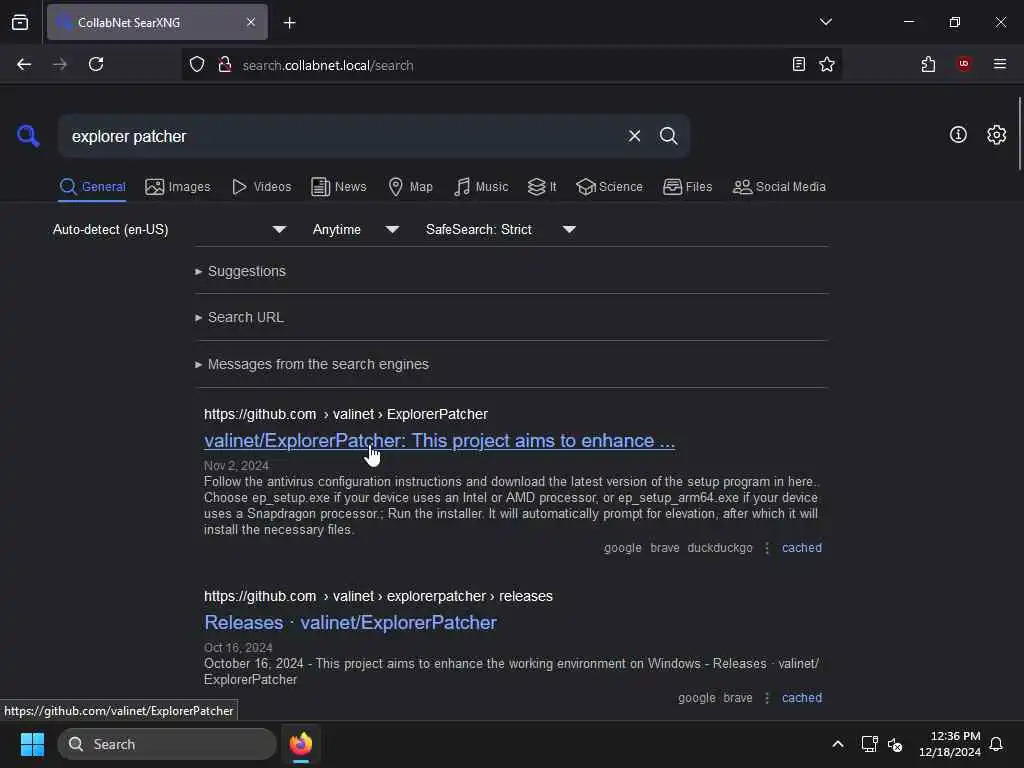This screenshot has height=768, width=1024.
Task: Open cached copy of first result
Action: click(801, 548)
